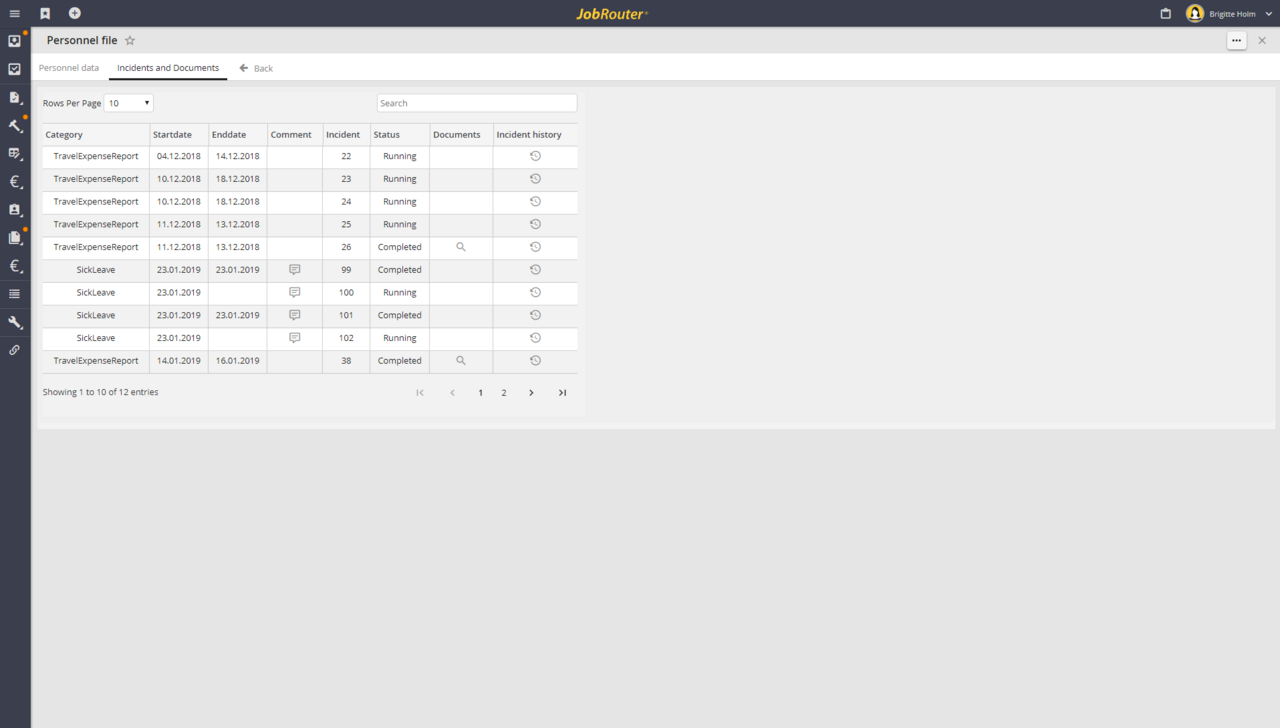Click the bookmark icon in the top bar

tap(44, 13)
